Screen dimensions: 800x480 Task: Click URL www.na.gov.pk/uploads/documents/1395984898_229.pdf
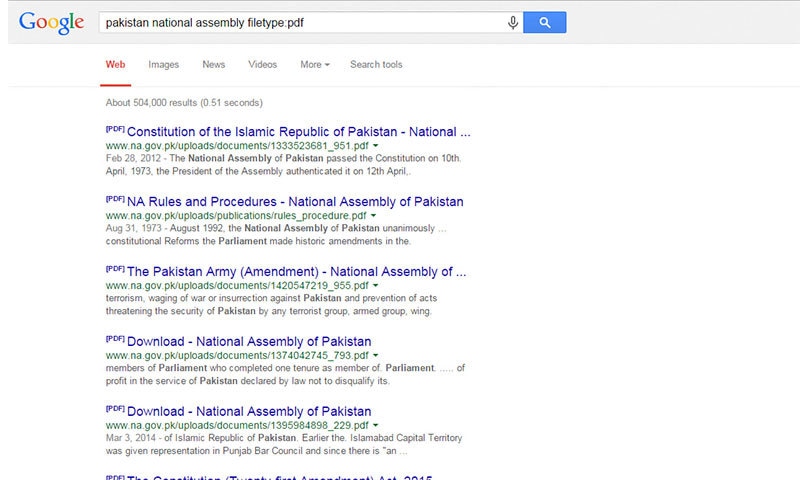(237, 425)
